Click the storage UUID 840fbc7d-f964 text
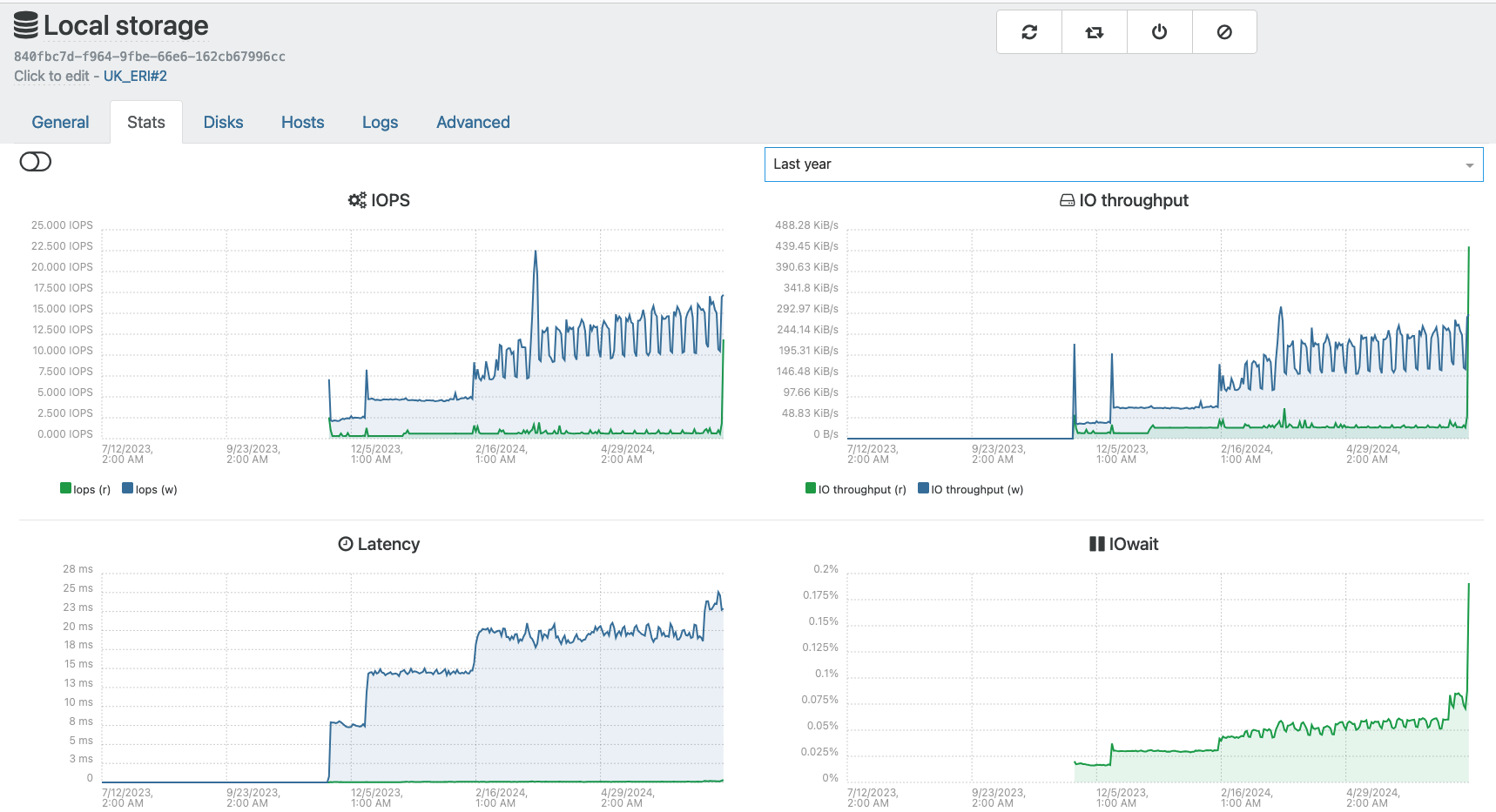 click(150, 57)
